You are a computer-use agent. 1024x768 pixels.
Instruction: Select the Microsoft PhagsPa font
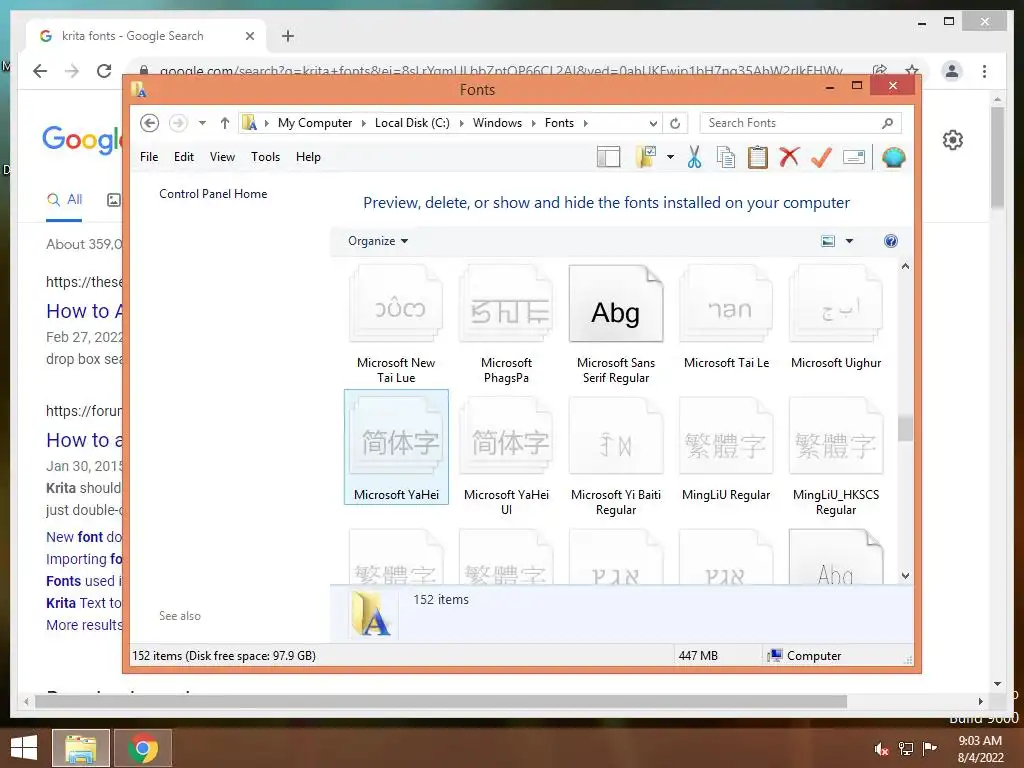(506, 324)
